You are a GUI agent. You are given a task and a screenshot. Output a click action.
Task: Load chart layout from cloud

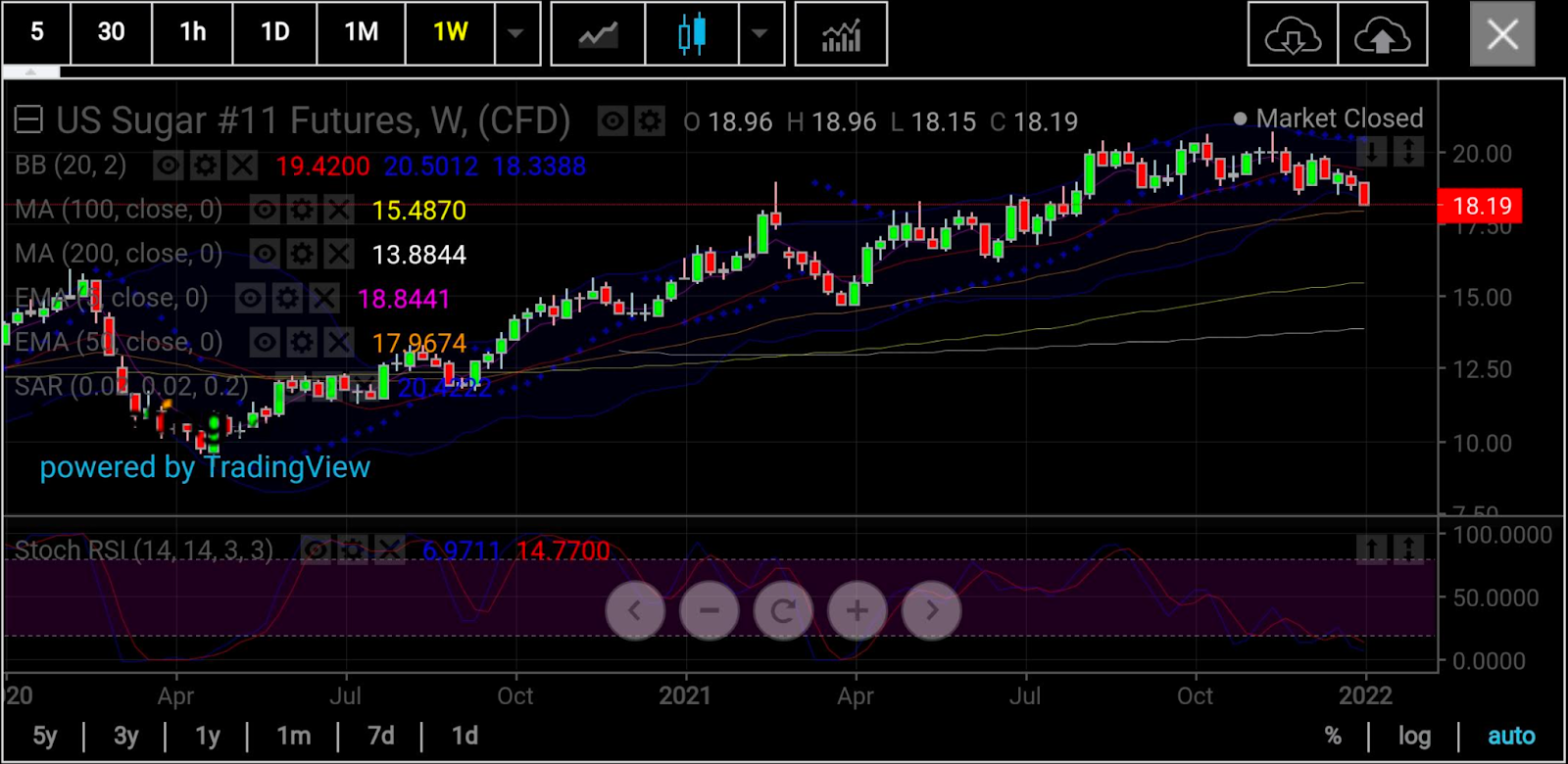1293,34
